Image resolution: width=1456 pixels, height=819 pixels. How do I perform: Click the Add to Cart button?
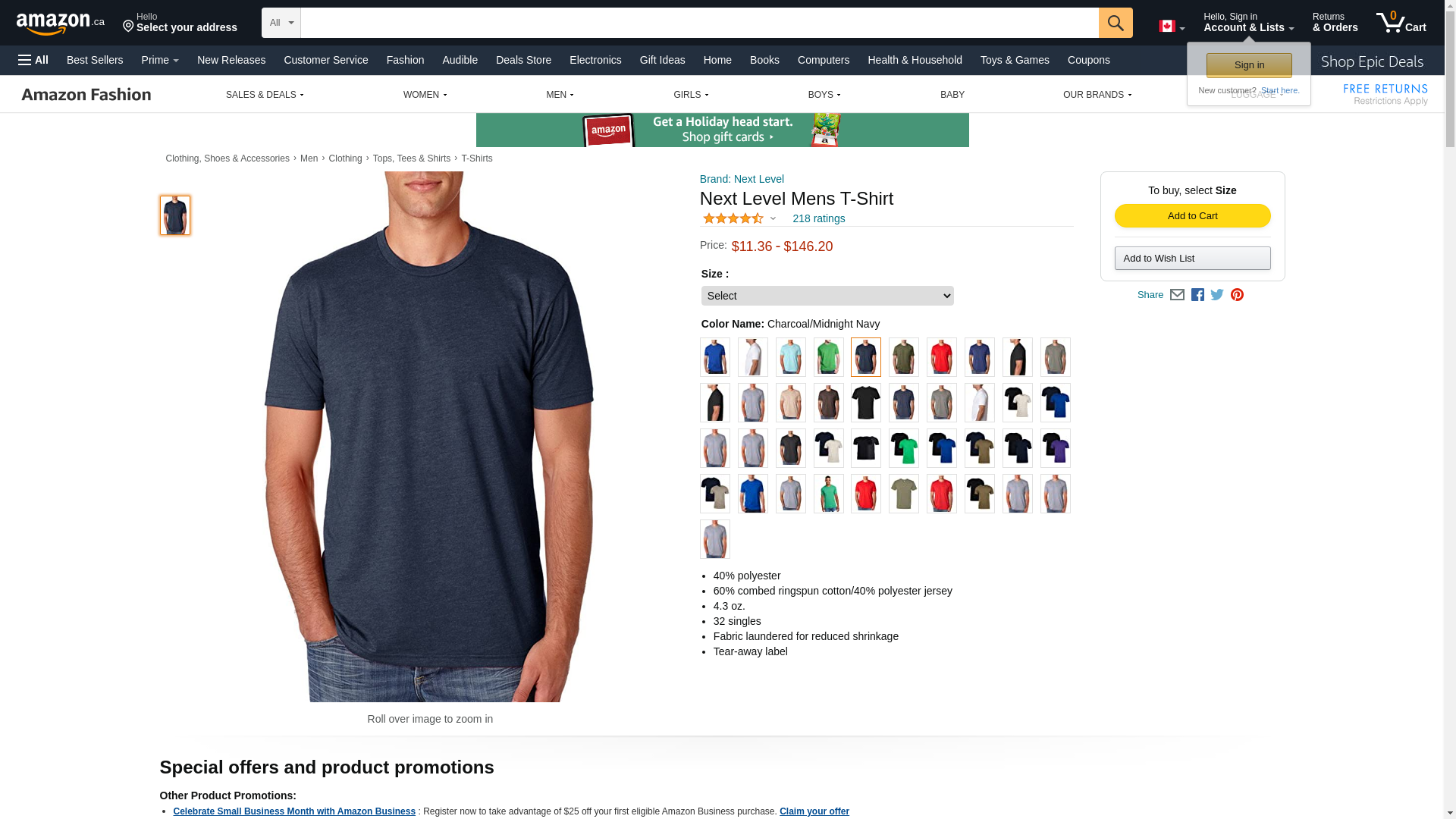pyautogui.click(x=1192, y=216)
